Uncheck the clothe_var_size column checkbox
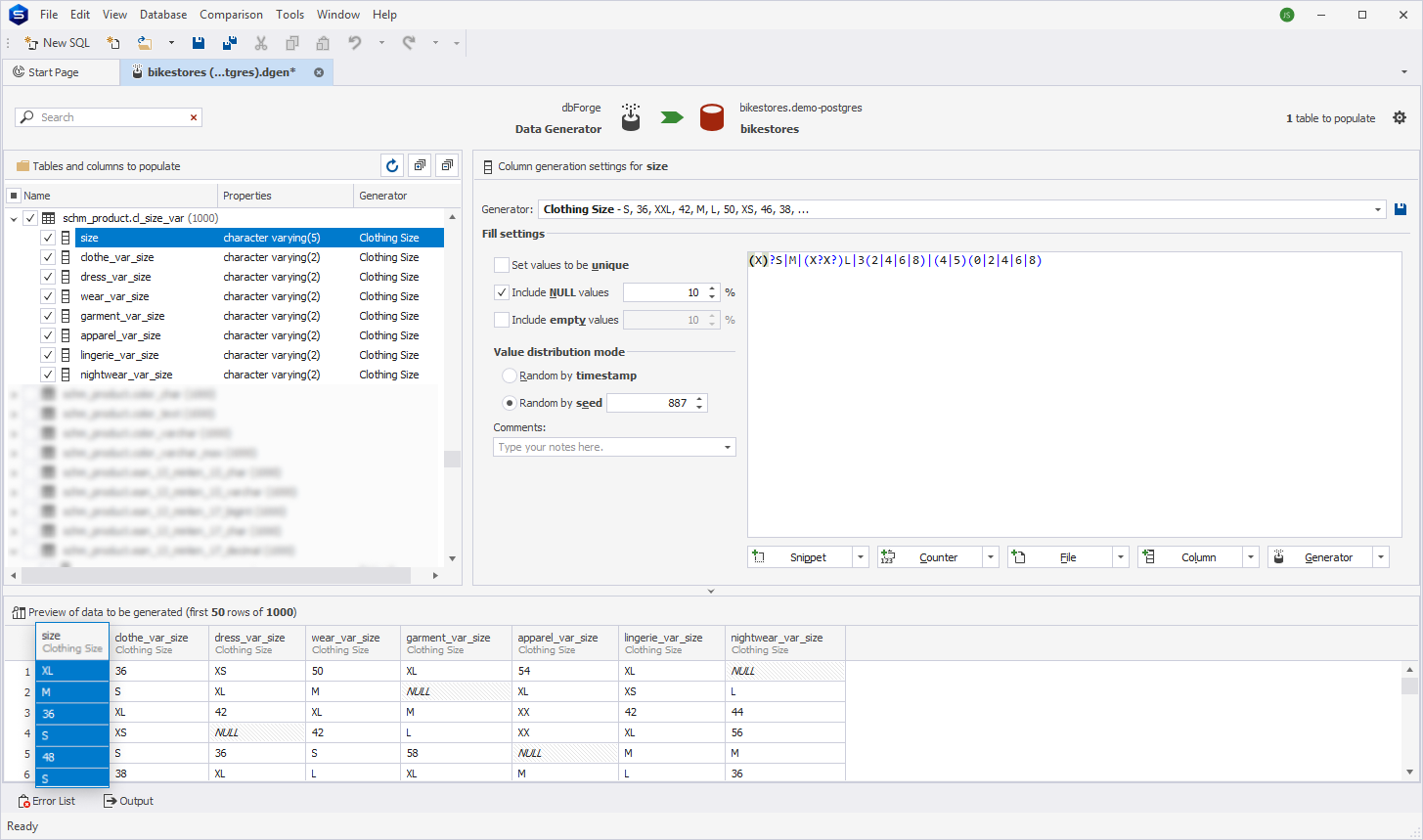 48,257
